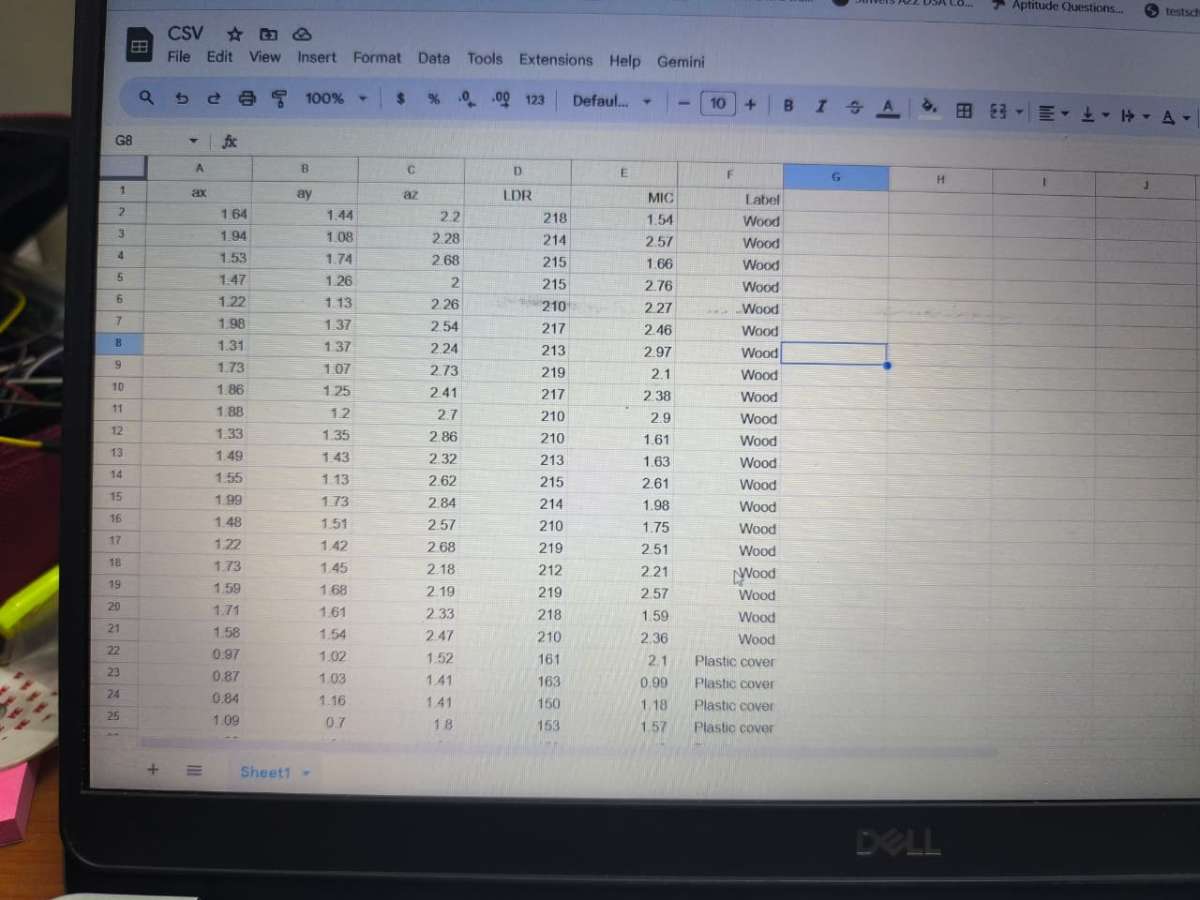This screenshot has width=1200, height=900.
Task: Open the text color picker
Action: point(887,107)
